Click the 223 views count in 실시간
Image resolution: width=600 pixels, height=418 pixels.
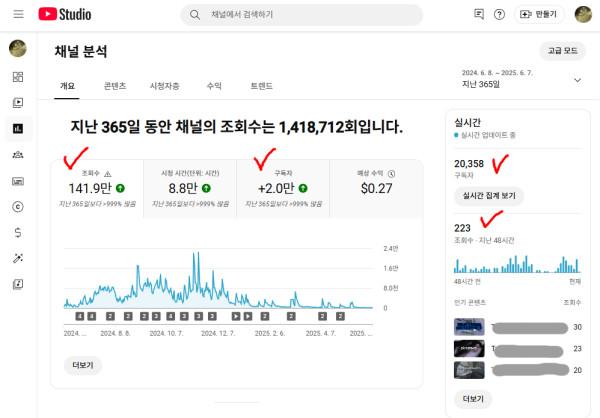point(462,228)
